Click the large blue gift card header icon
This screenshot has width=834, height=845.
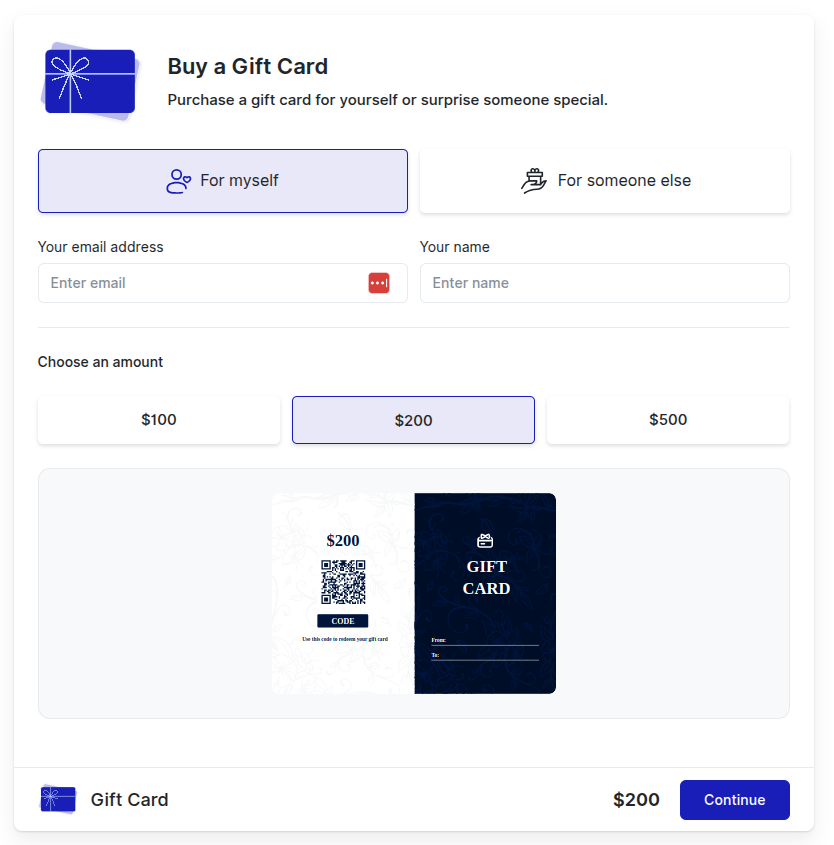90,81
